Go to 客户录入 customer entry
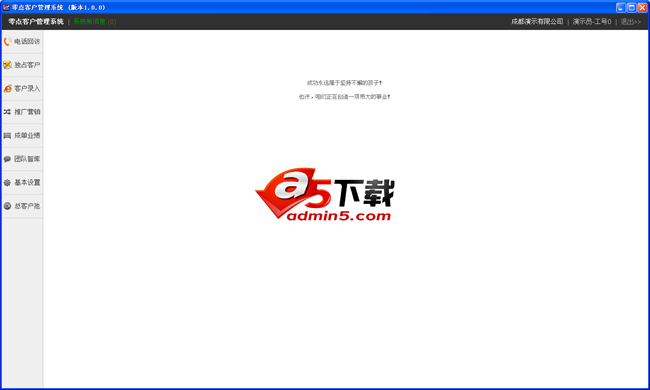 [x=22, y=89]
